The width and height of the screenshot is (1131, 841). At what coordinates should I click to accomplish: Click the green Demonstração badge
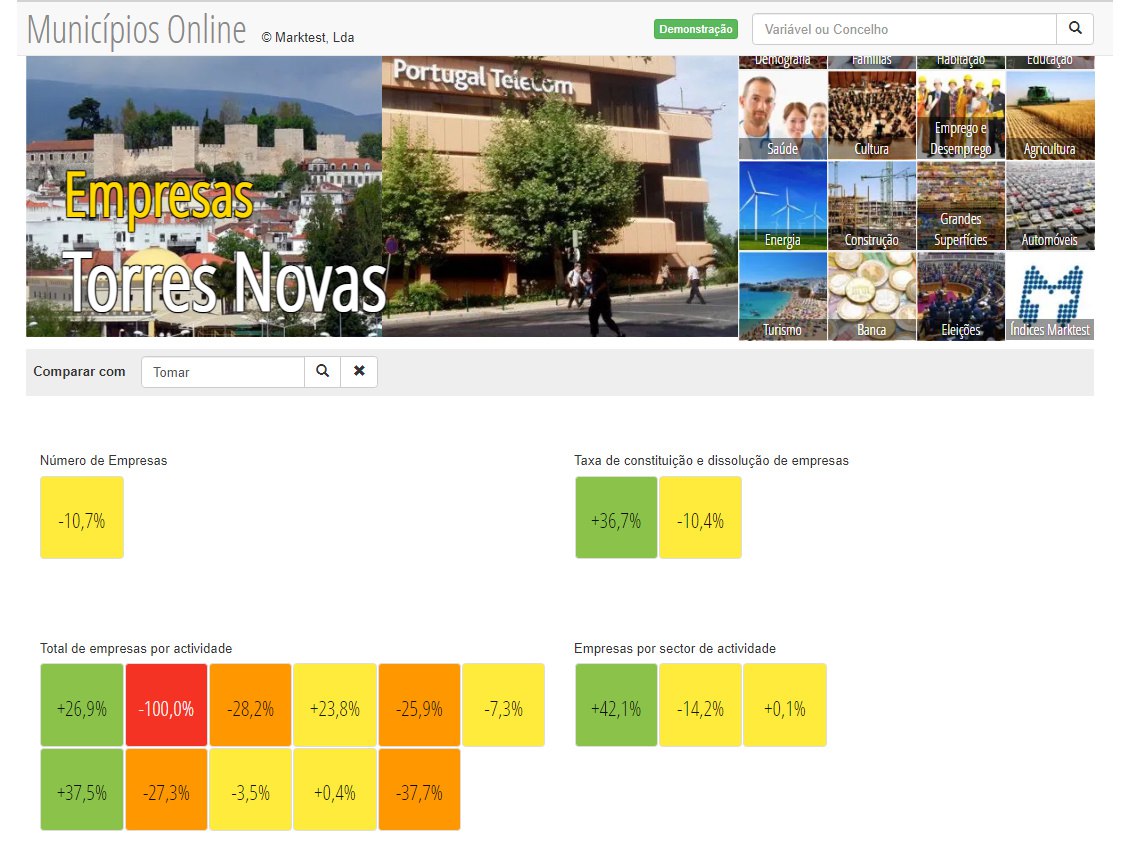(695, 29)
